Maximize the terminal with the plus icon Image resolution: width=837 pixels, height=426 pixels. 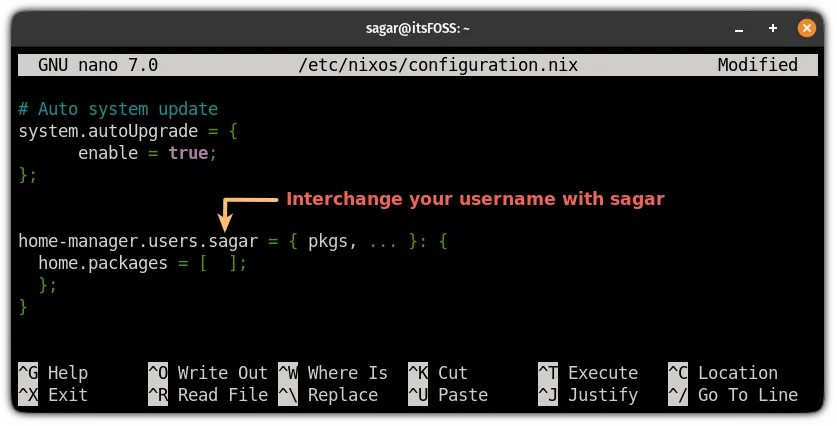click(773, 28)
